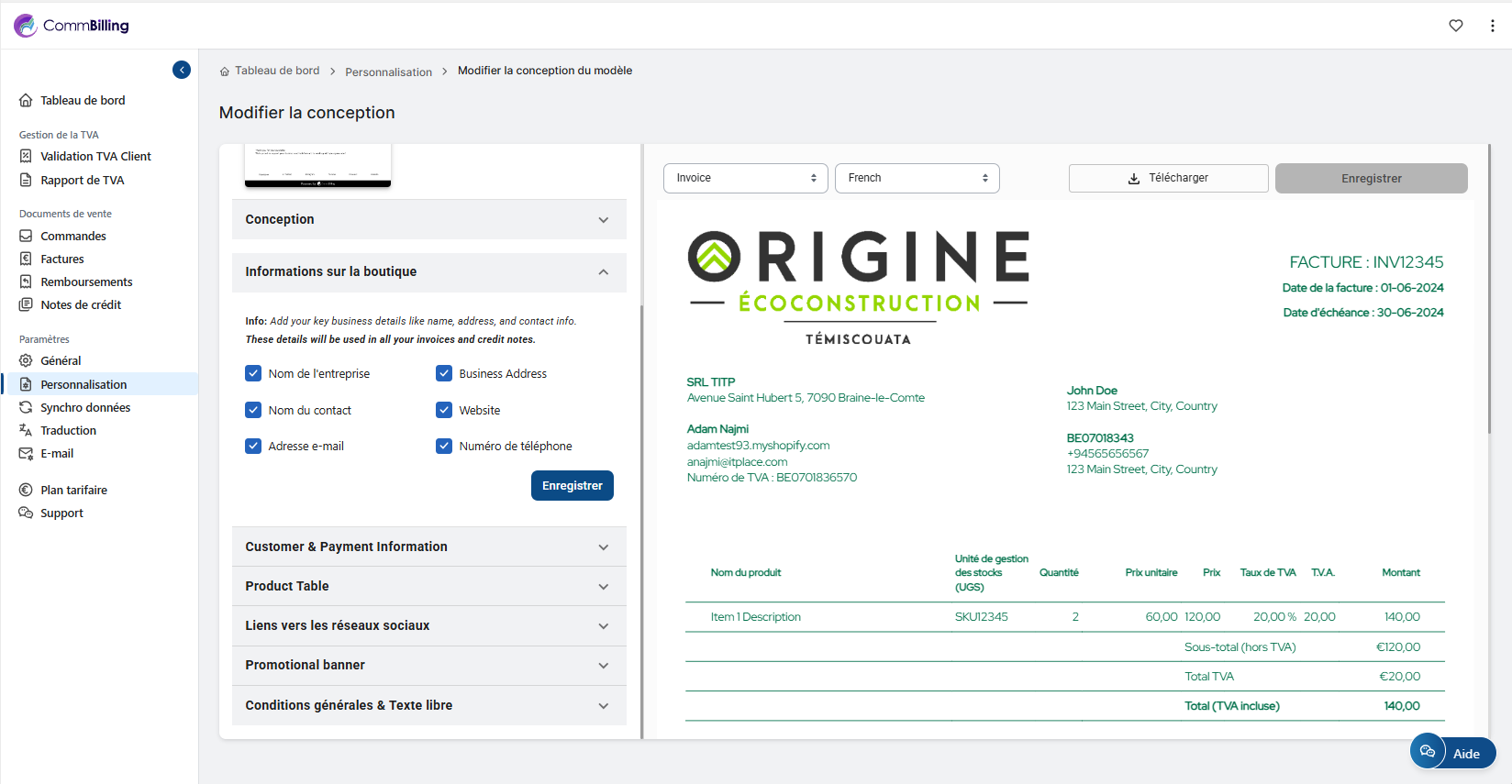1512x784 pixels.
Task: Uncheck the Nom de l'entreprise checkbox
Action: 253,373
